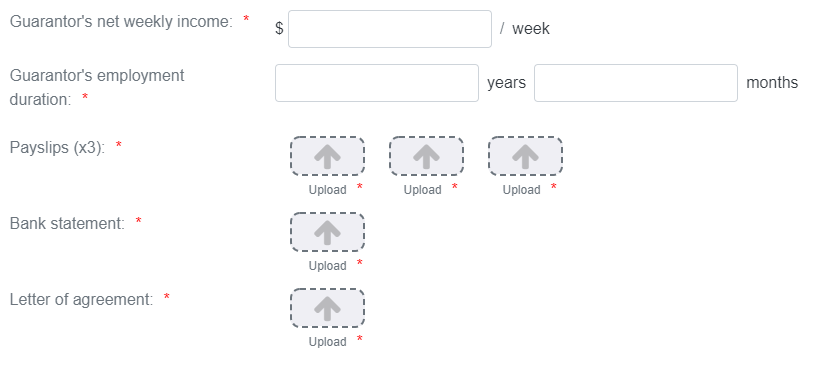Click the Upload text under second payslip
Image resolution: width=815 pixels, height=372 pixels.
click(x=423, y=190)
